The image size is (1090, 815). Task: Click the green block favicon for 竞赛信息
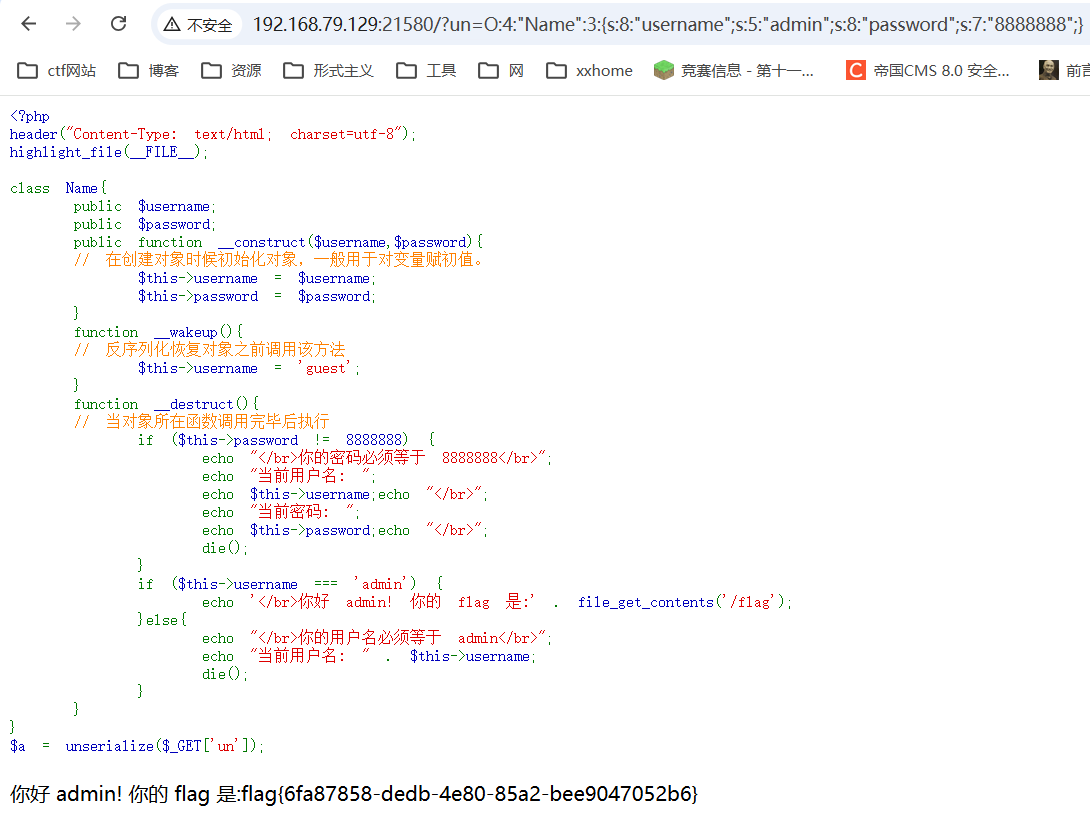coord(664,70)
